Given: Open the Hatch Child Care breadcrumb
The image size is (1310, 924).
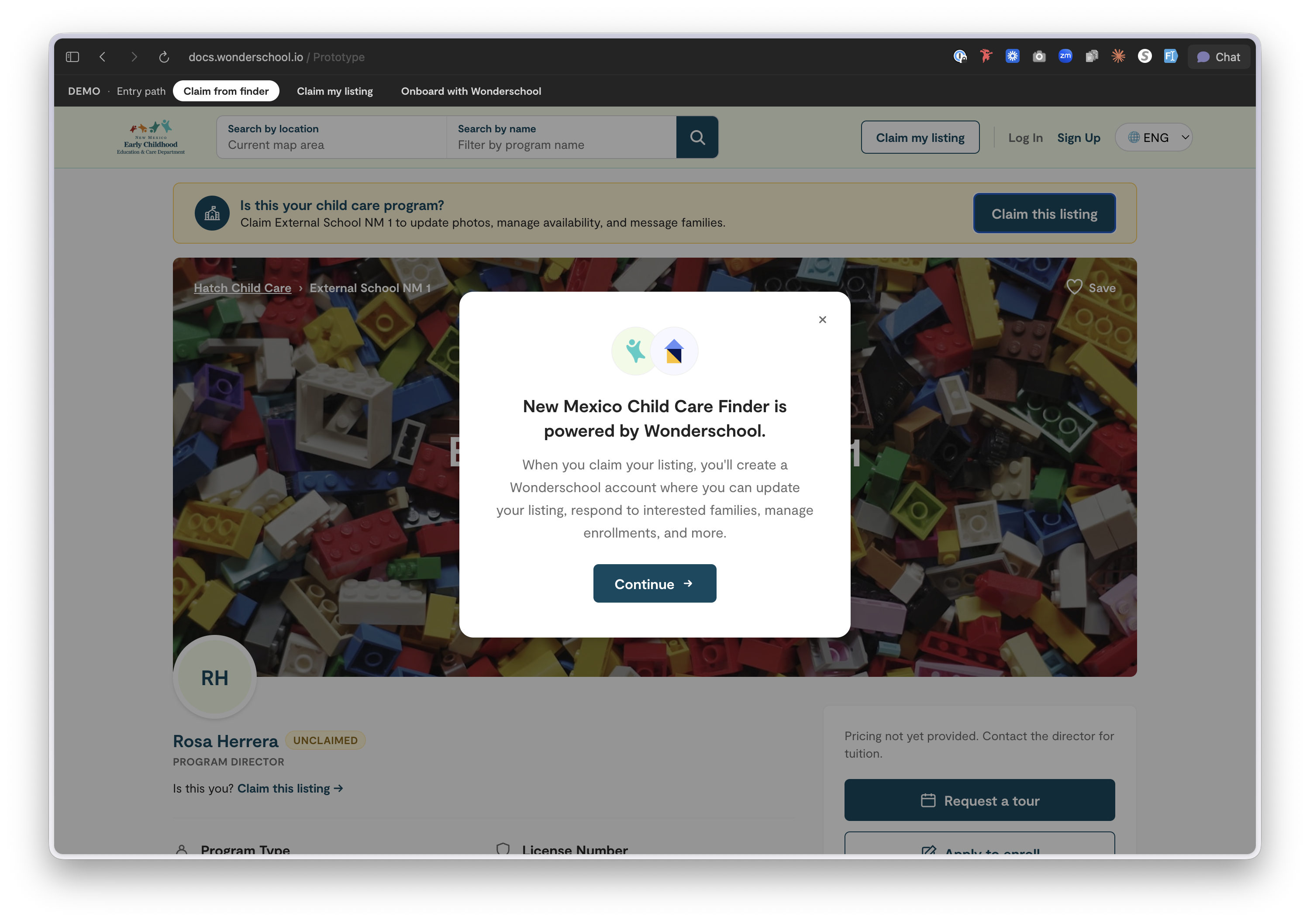Looking at the screenshot, I should [242, 288].
